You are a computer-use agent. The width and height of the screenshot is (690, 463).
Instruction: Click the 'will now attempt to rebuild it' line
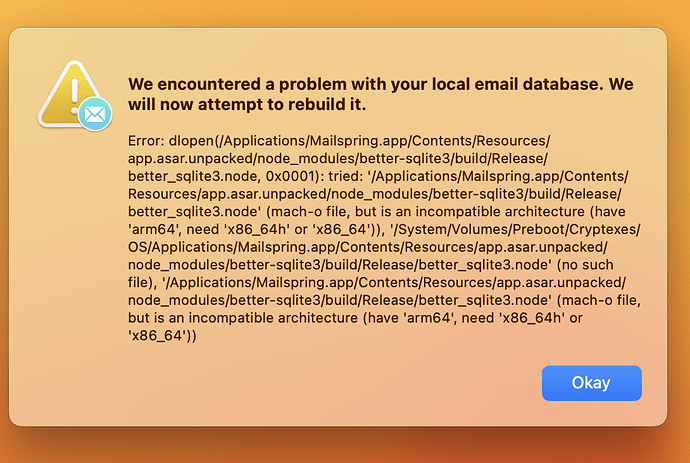pos(247,104)
